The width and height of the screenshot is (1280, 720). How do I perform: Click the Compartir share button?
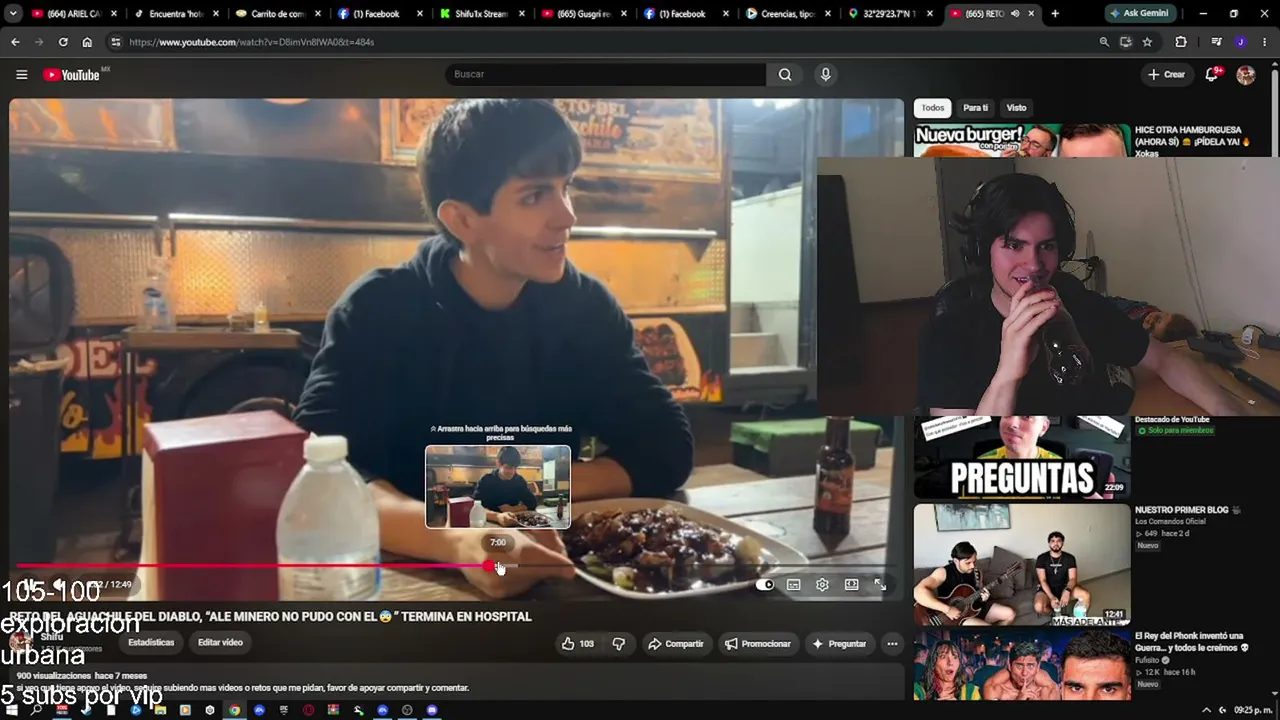pyautogui.click(x=676, y=644)
